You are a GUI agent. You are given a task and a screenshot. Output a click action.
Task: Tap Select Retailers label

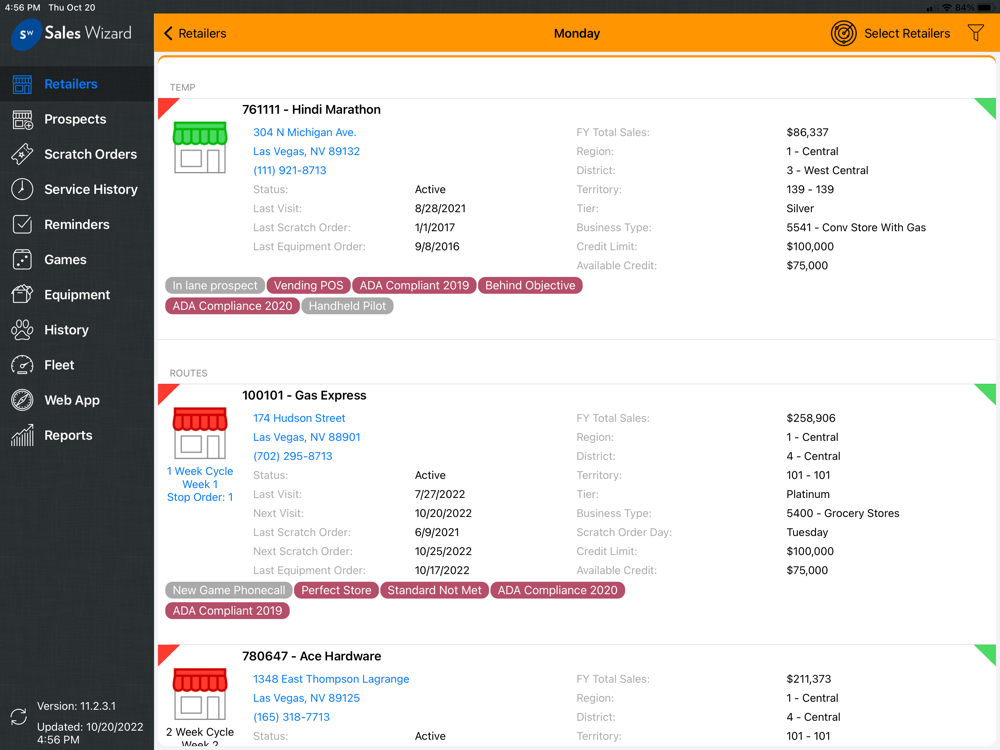click(907, 33)
